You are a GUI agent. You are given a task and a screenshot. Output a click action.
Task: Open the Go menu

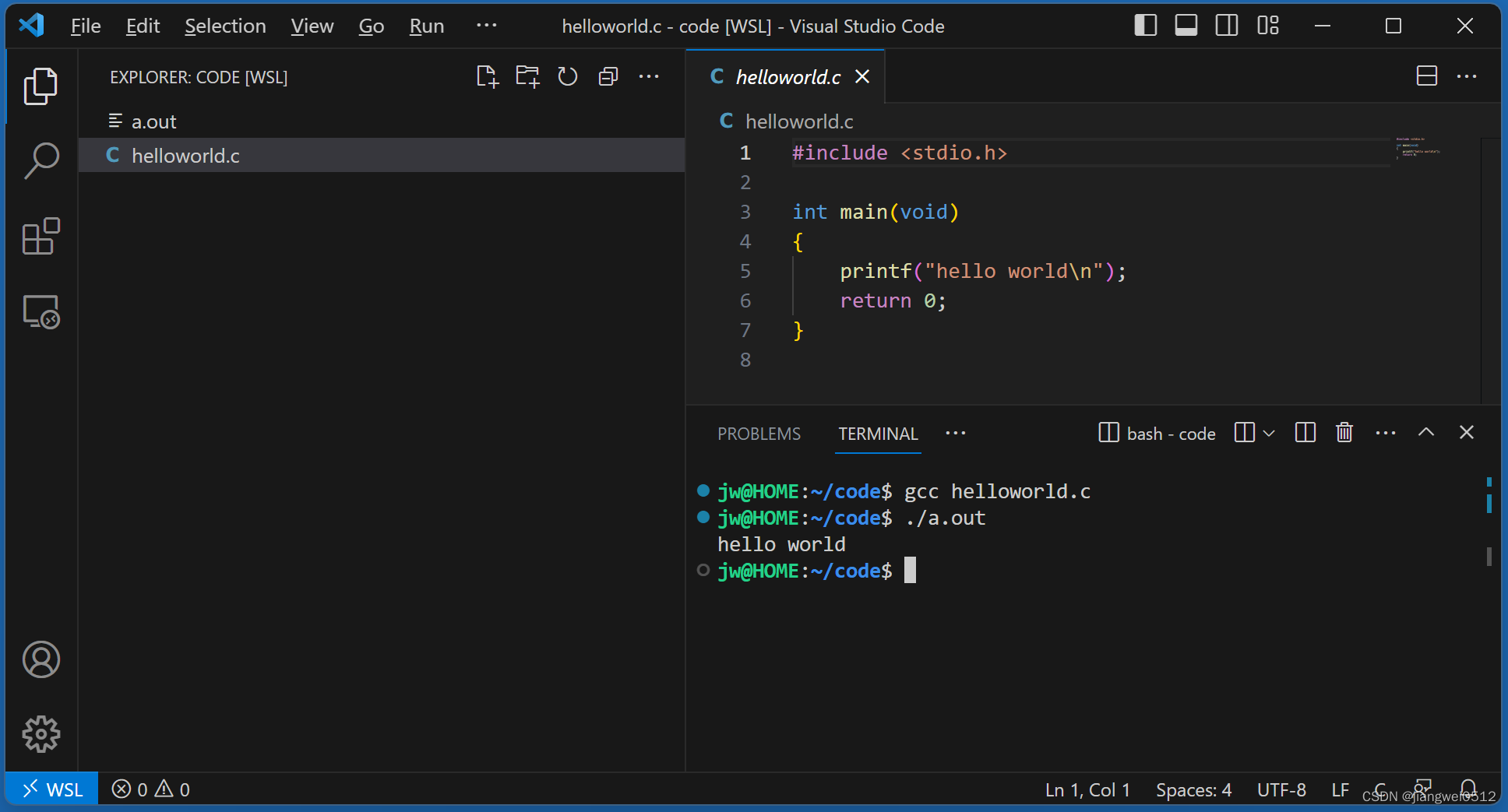371,26
